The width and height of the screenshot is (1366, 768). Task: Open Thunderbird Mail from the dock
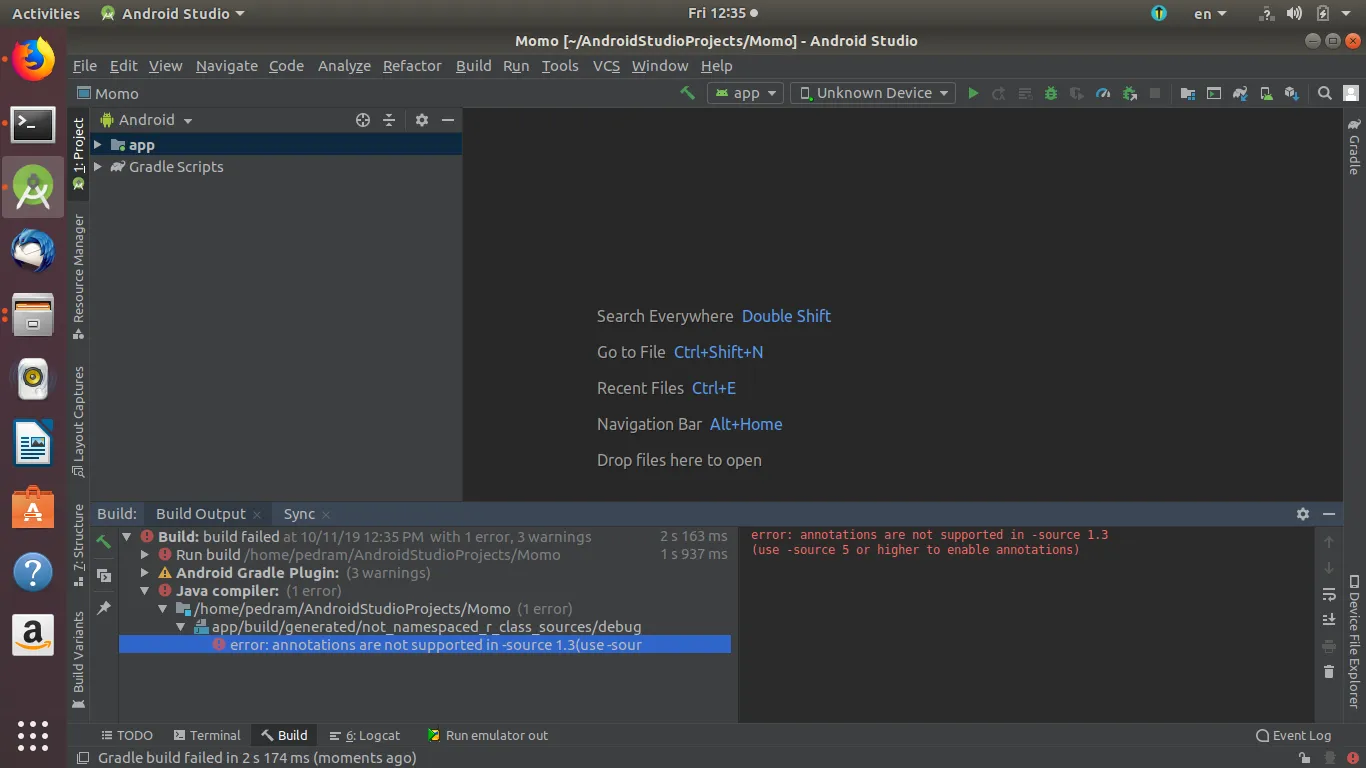[33, 251]
